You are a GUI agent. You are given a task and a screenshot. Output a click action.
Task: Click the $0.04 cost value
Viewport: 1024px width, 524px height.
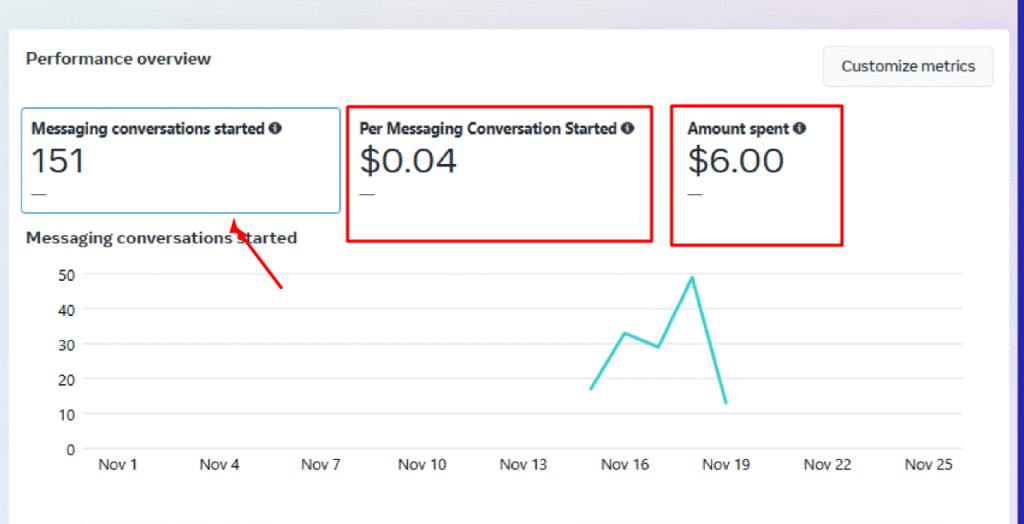(407, 160)
